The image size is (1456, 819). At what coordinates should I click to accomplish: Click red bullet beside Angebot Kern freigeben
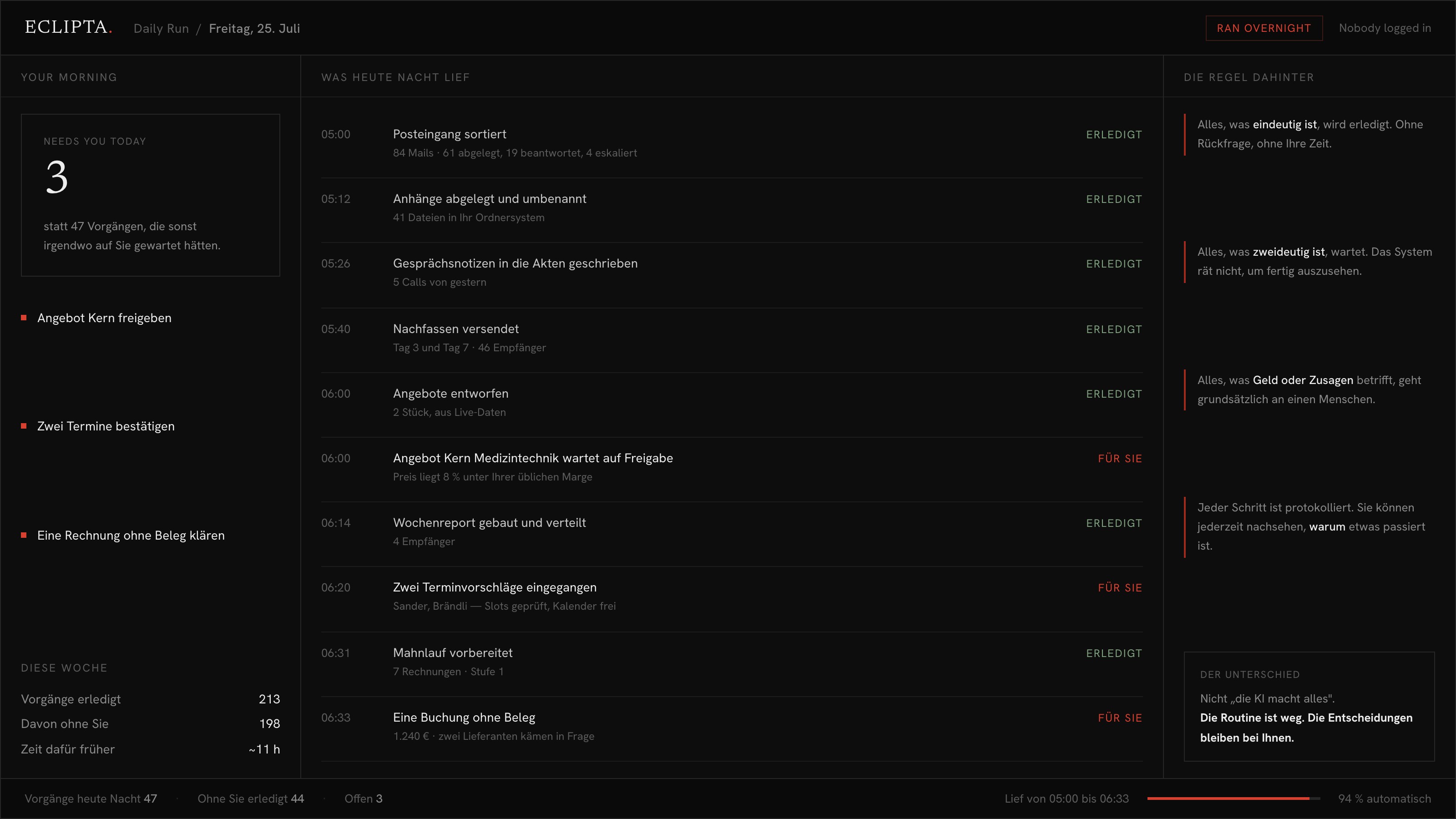tap(24, 318)
